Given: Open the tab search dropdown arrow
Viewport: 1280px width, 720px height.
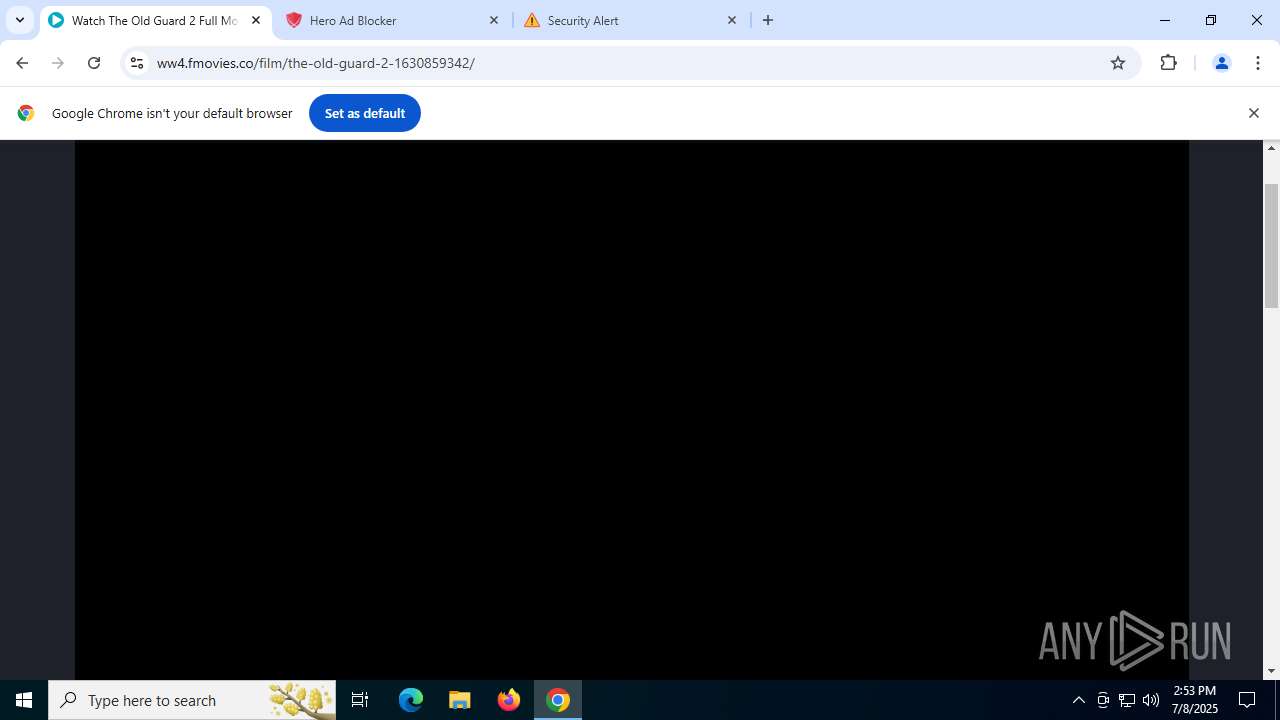Looking at the screenshot, I should [x=20, y=20].
